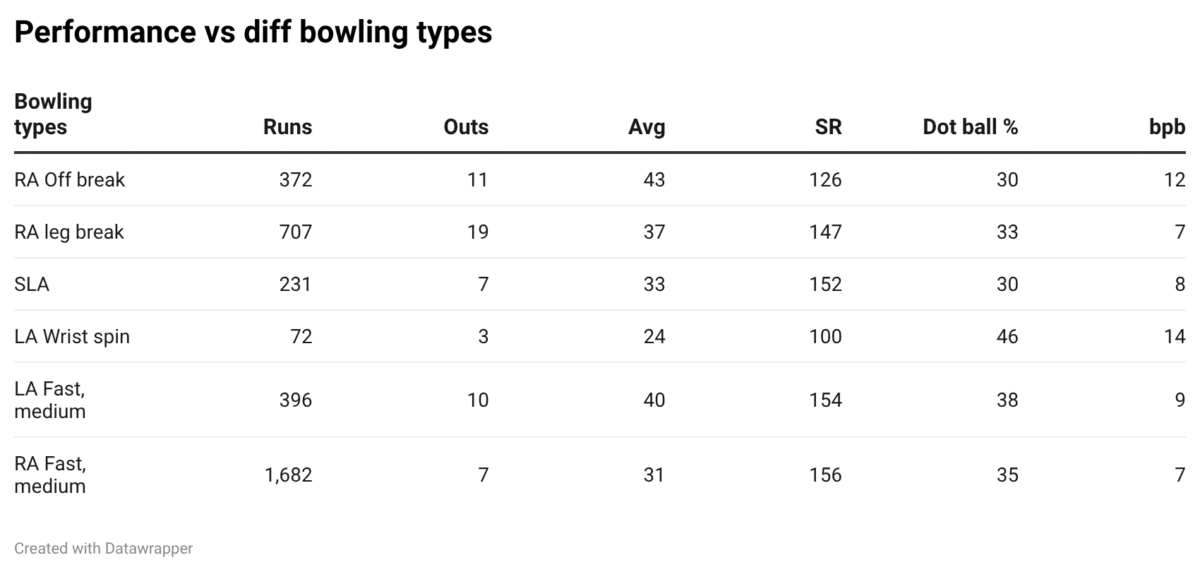Click the SR column header
The image size is (1200, 572).
point(828,127)
